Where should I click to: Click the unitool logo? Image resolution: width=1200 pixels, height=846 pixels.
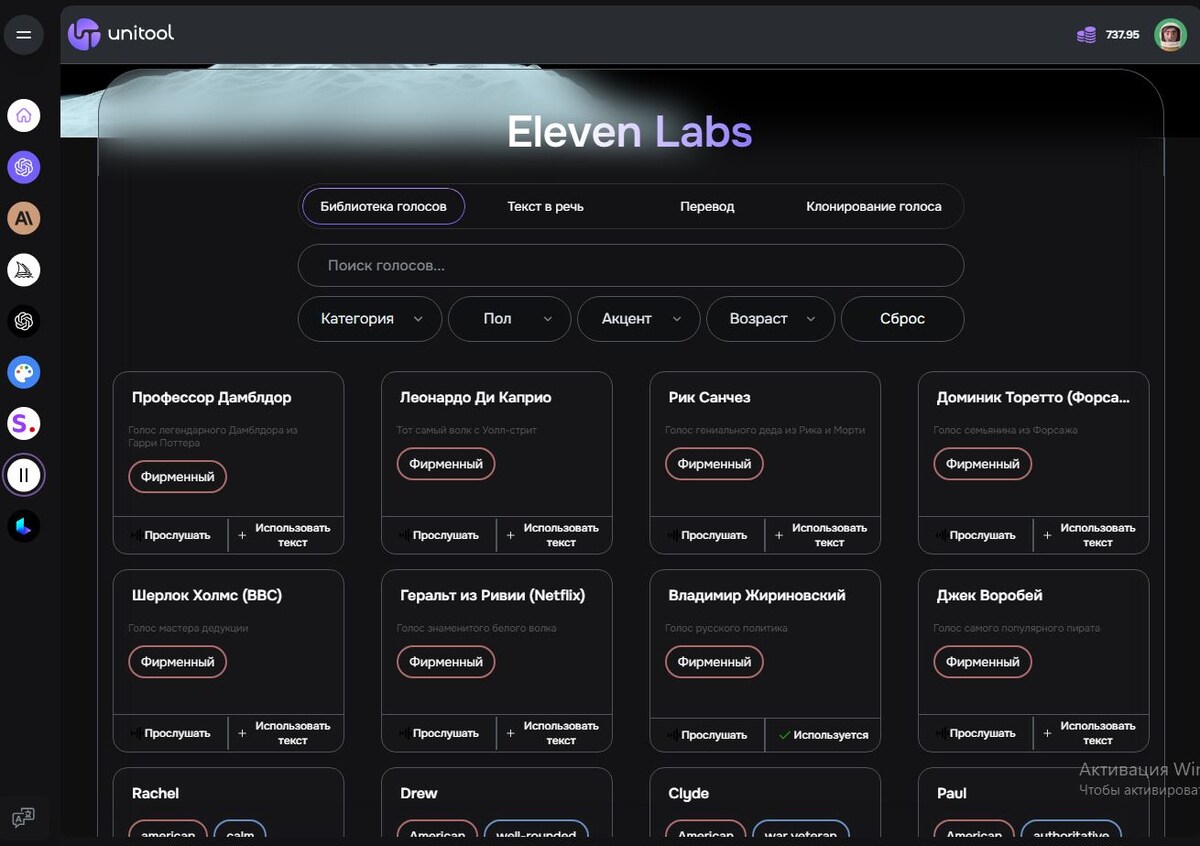[x=121, y=33]
